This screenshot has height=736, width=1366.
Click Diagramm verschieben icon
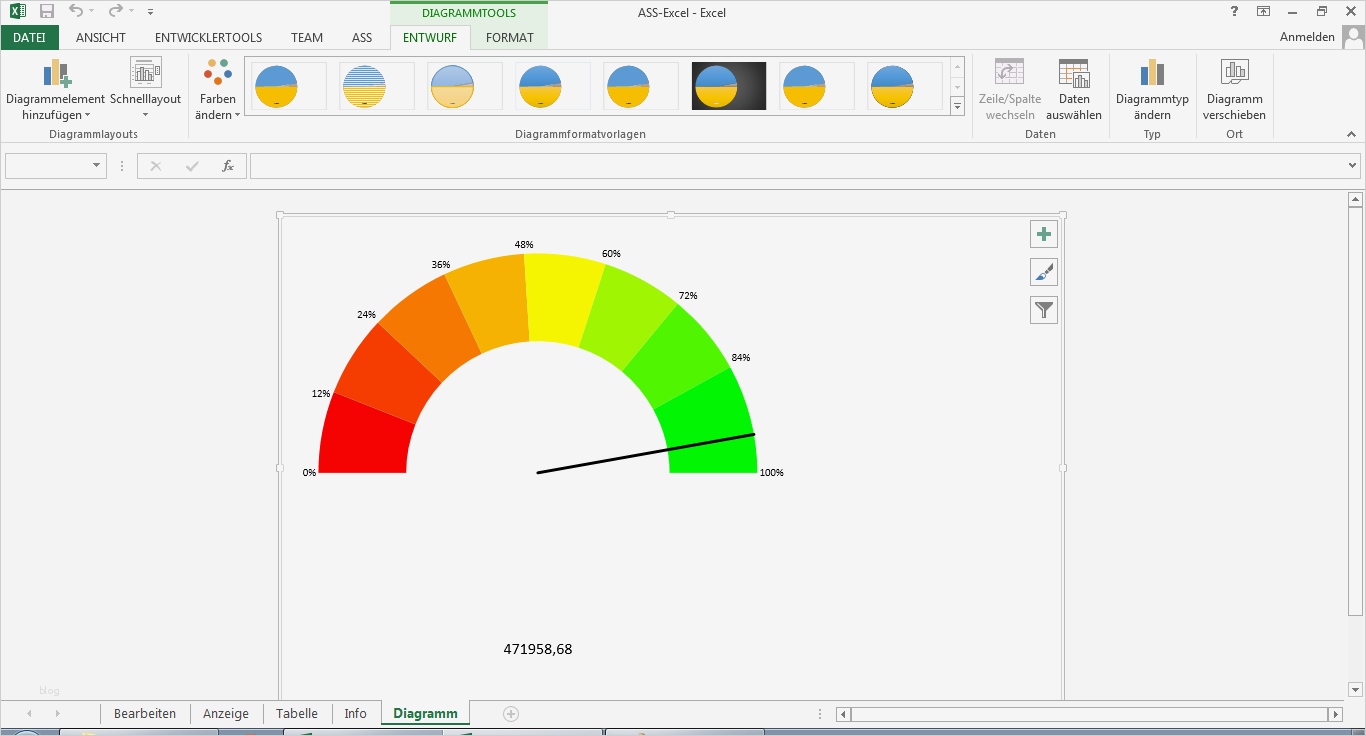1234,74
